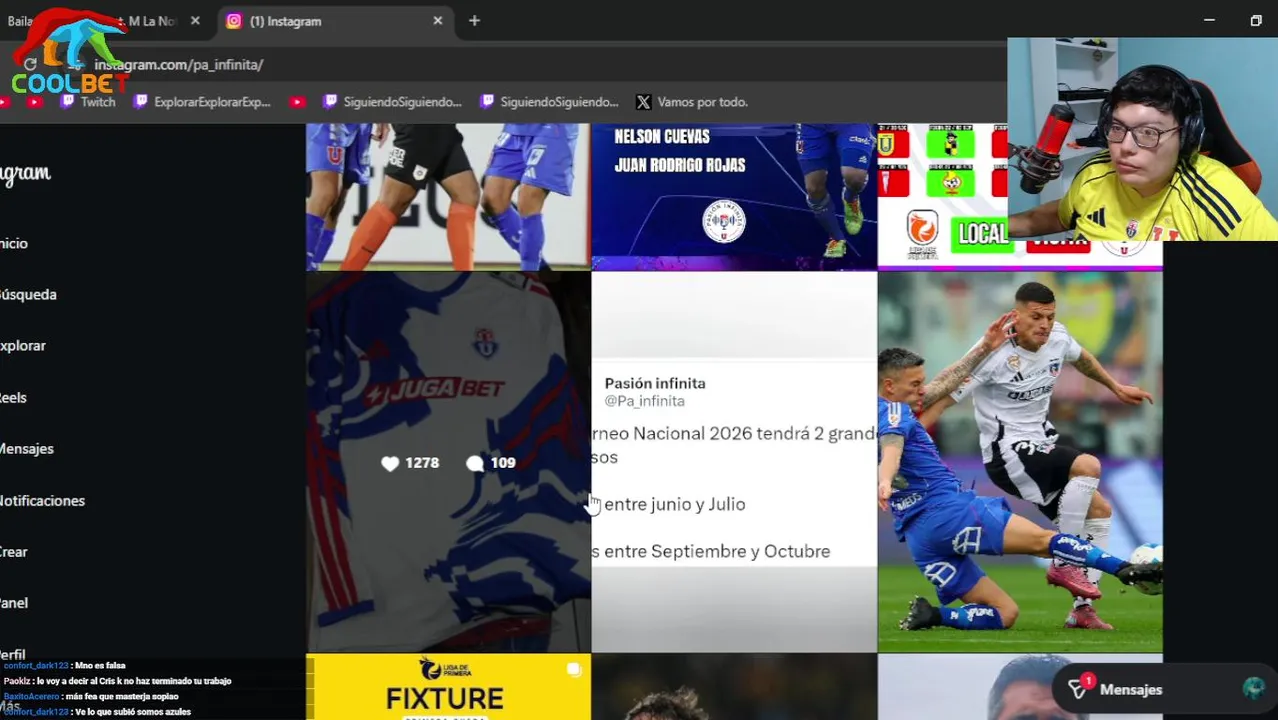Click the YouTube bookmark icon before Siguiendo
The width and height of the screenshot is (1278, 720).
pyautogui.click(x=297, y=102)
